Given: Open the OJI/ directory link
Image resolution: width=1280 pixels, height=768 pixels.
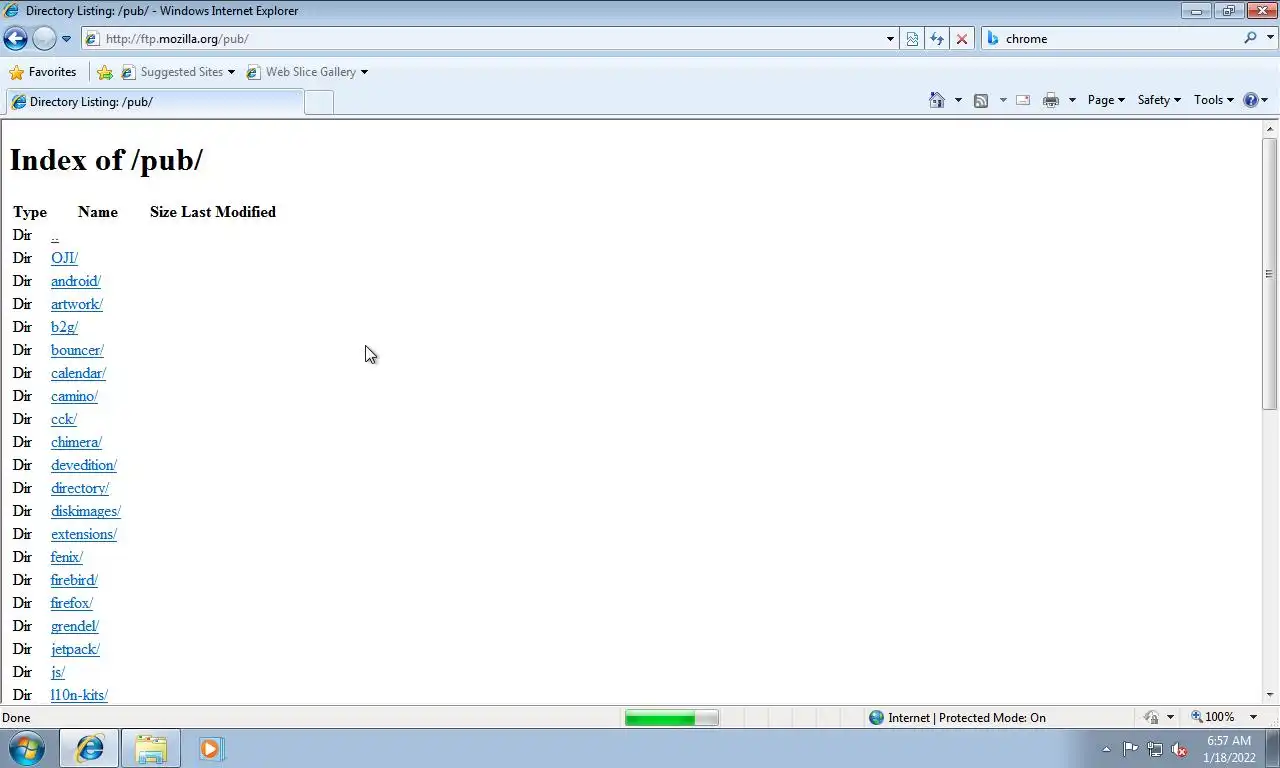Looking at the screenshot, I should point(64,258).
